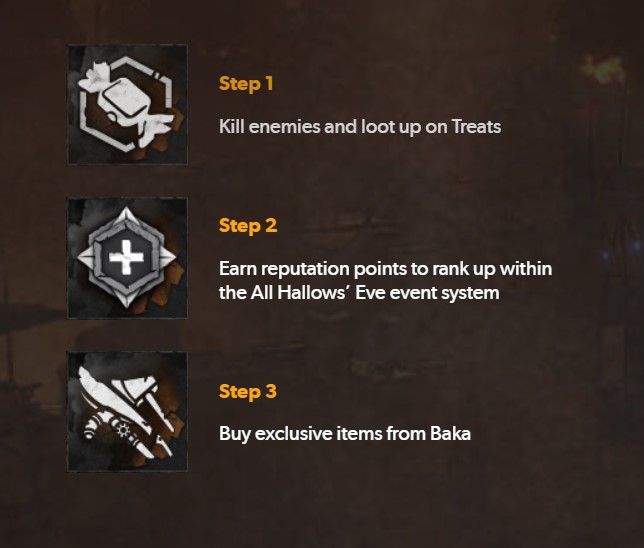Click the orange Step 3 heading
Viewport: 644px width, 548px height.
pos(248,392)
